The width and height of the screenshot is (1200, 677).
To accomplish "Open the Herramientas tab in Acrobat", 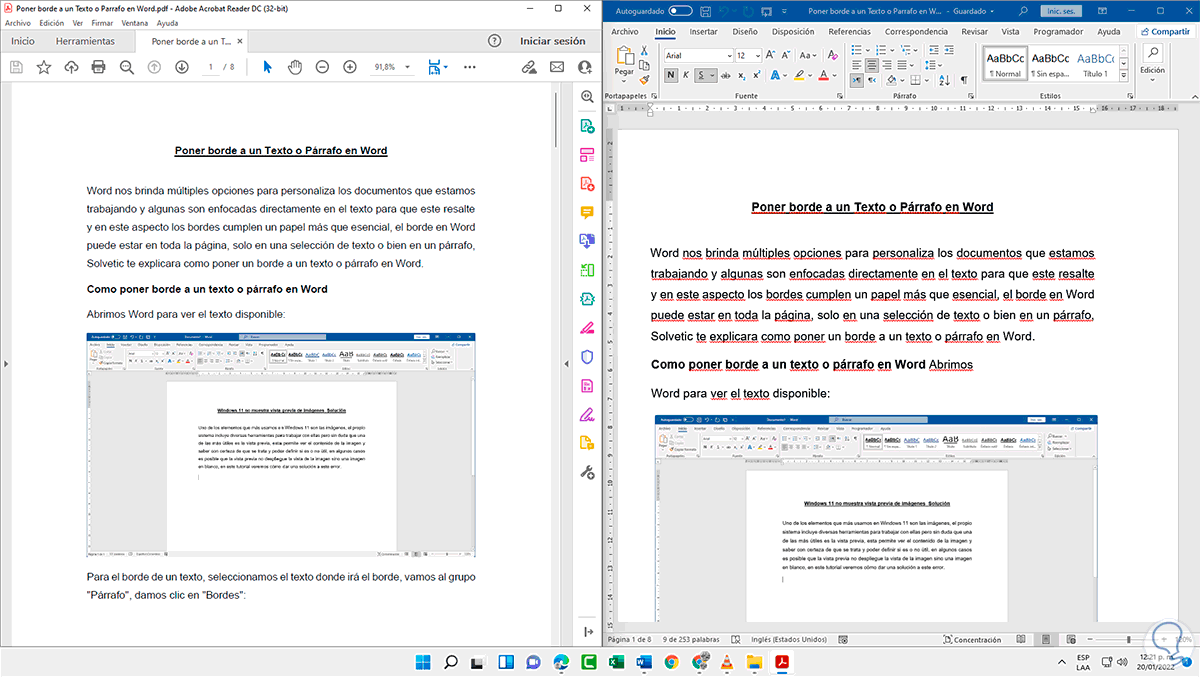I will (x=85, y=41).
